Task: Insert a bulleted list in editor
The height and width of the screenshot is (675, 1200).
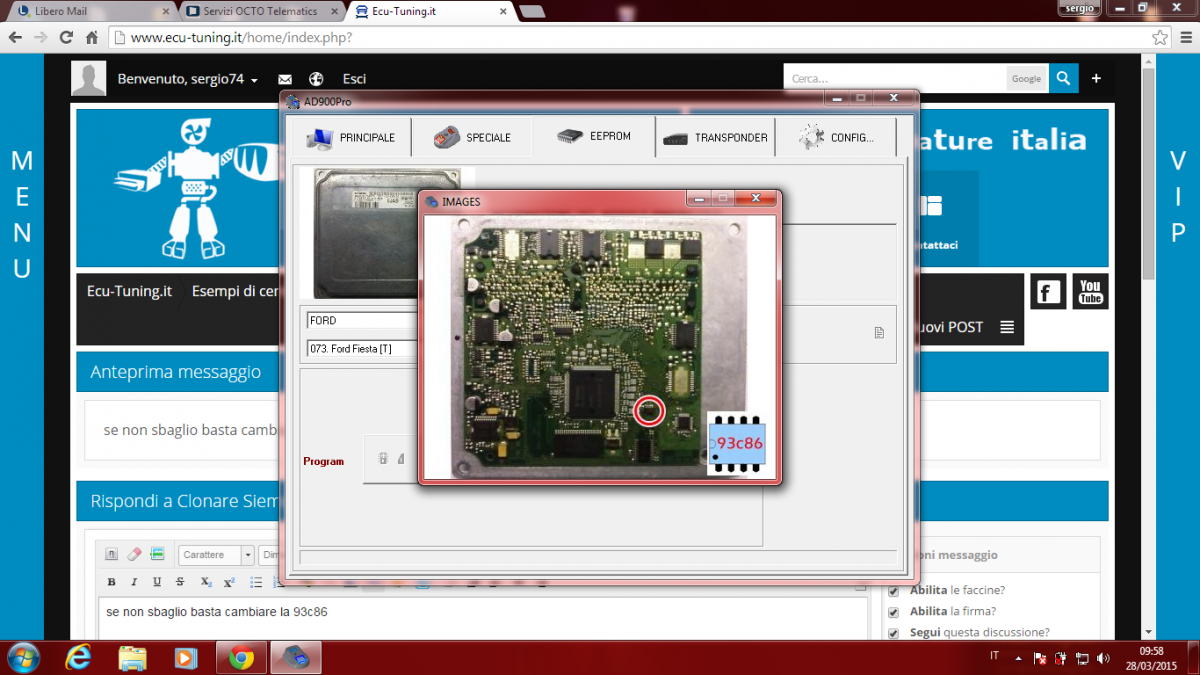Action: pyautogui.click(x=256, y=582)
